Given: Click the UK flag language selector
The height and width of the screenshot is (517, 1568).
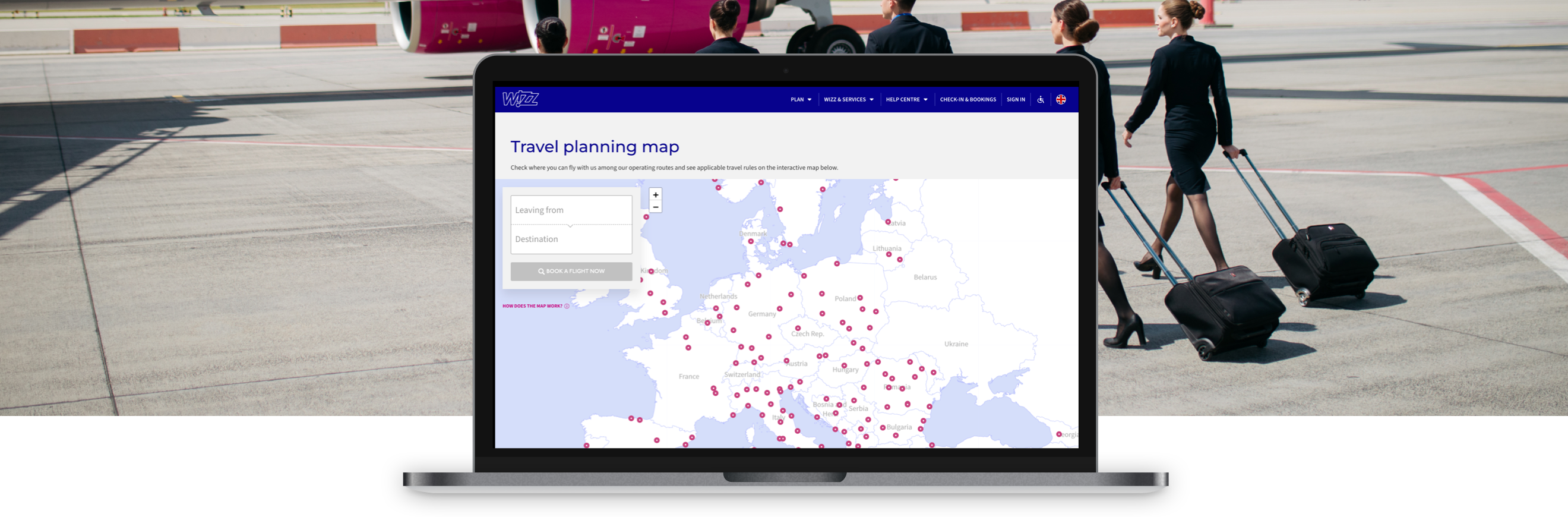Looking at the screenshot, I should pos(1061,100).
